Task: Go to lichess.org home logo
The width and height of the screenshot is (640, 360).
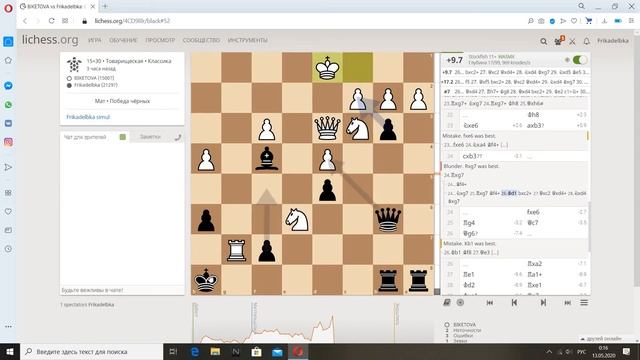Action: pyautogui.click(x=50, y=40)
